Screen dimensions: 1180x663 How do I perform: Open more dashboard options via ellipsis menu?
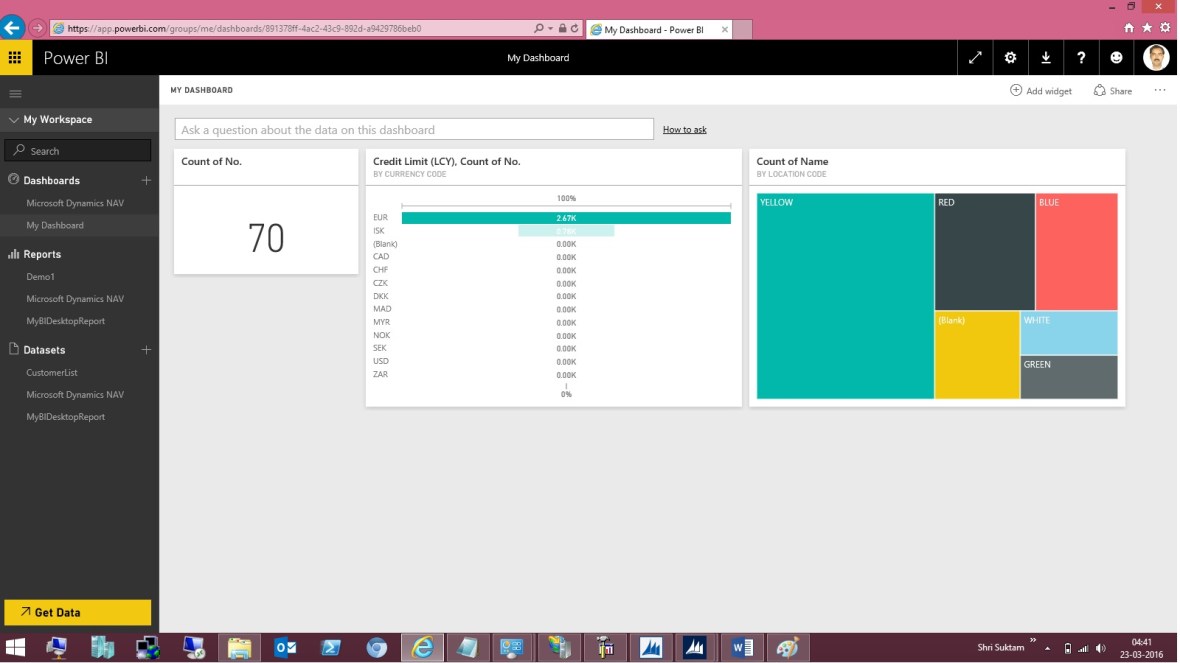[x=1160, y=90]
